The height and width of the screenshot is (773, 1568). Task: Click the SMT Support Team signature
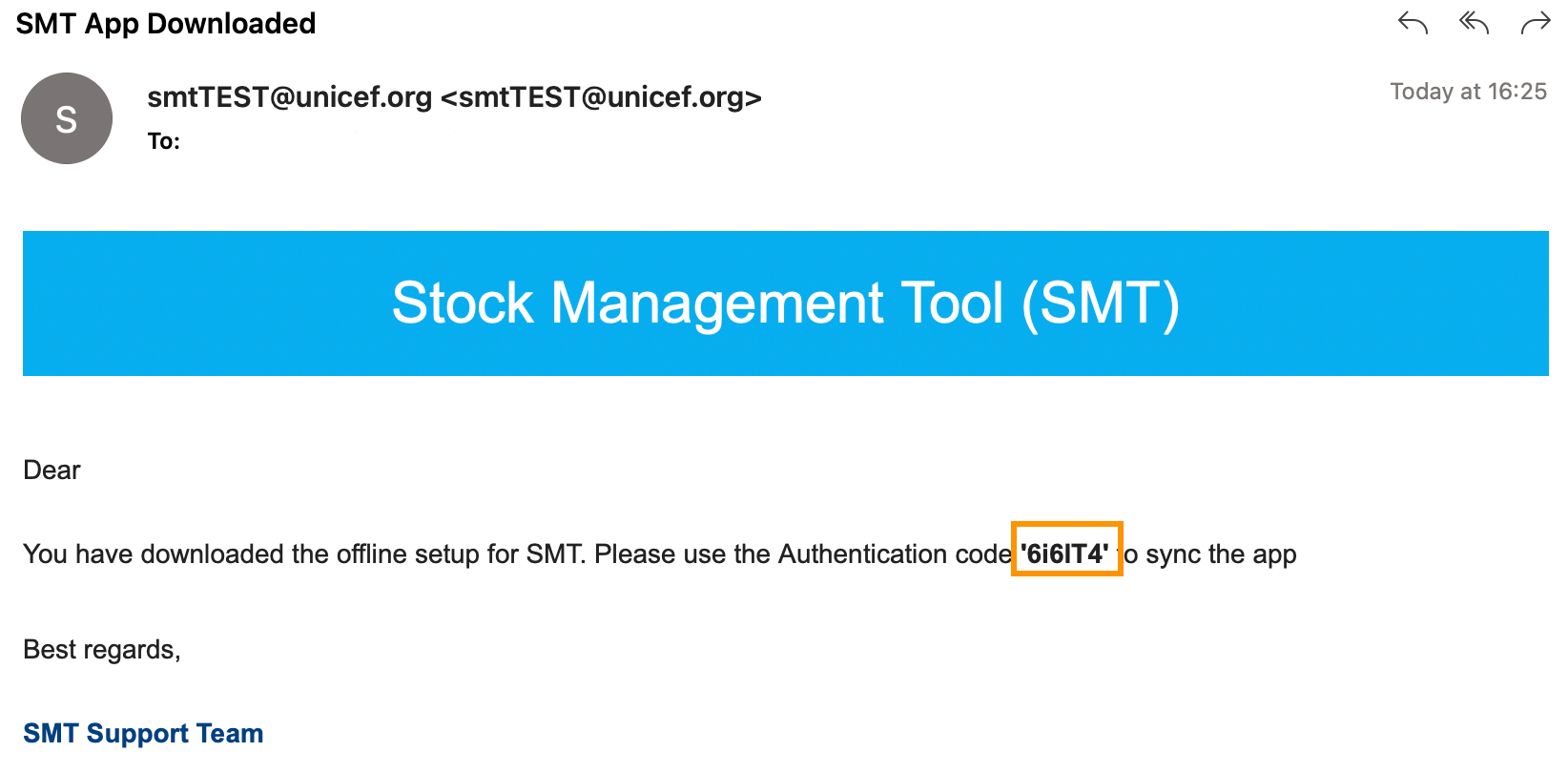(143, 733)
